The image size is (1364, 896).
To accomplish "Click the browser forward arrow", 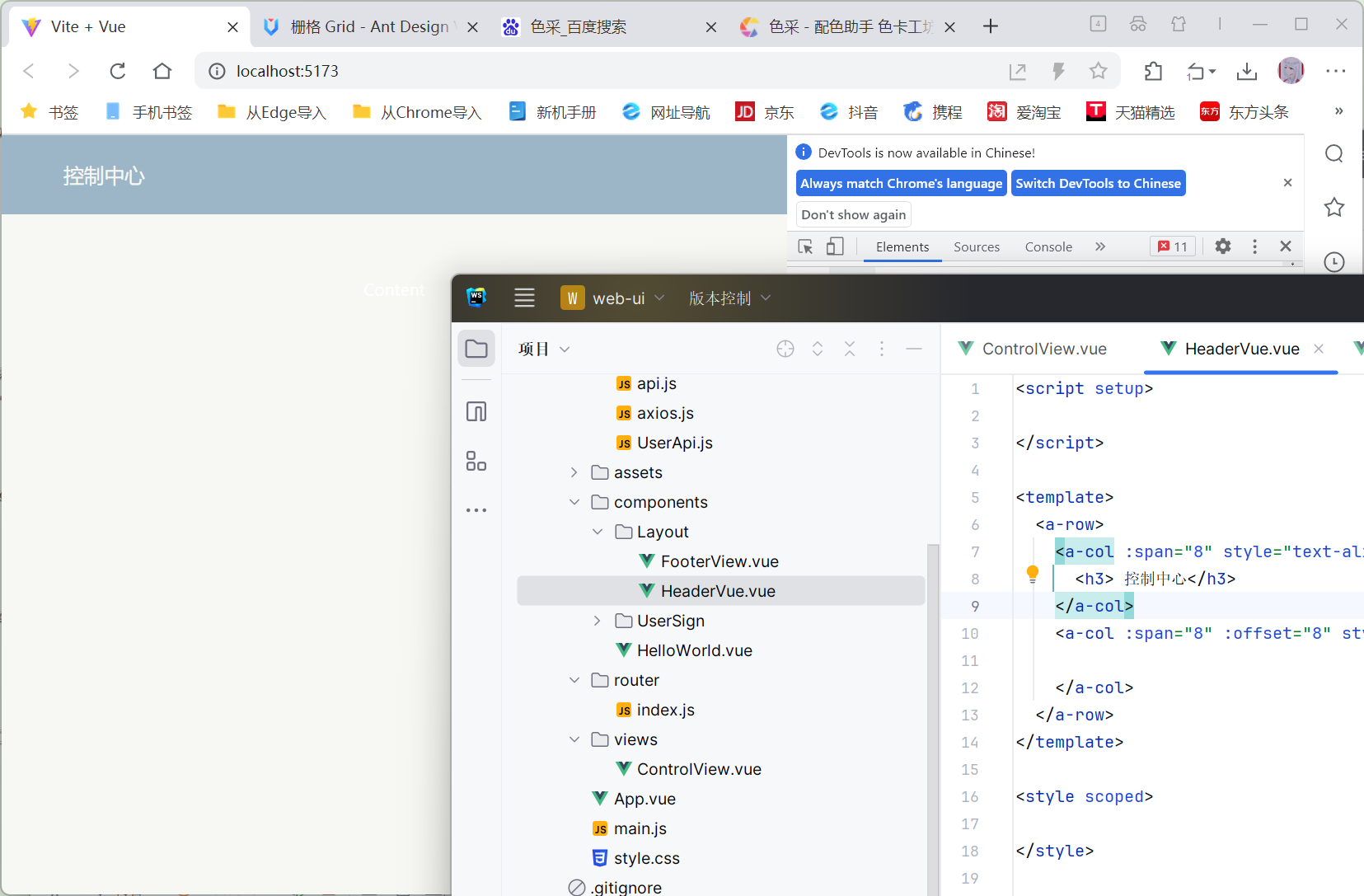I will pos(73,71).
